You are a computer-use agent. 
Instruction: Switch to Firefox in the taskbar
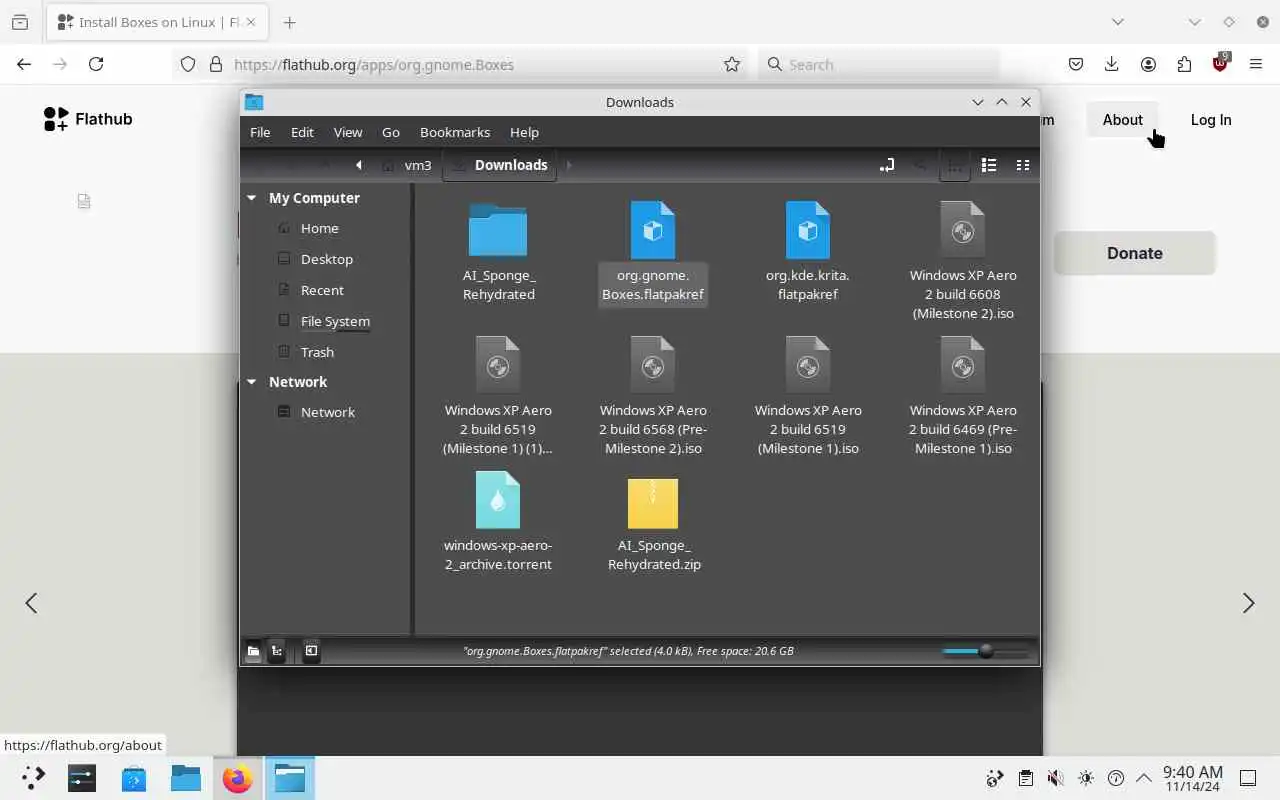[x=238, y=778]
